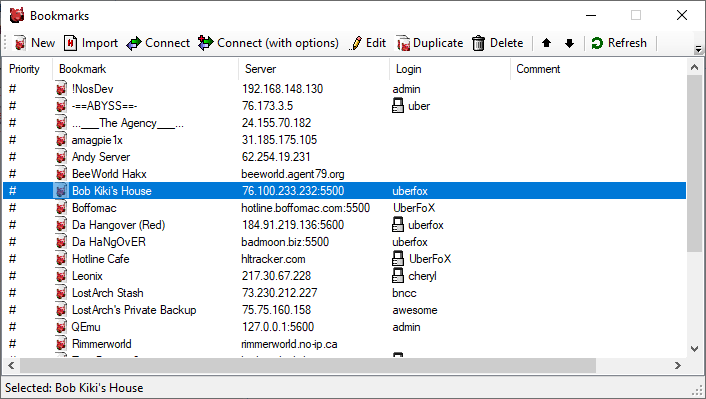The image size is (706, 399).
Task: Move bookmark up with up arrow
Action: pyautogui.click(x=546, y=43)
